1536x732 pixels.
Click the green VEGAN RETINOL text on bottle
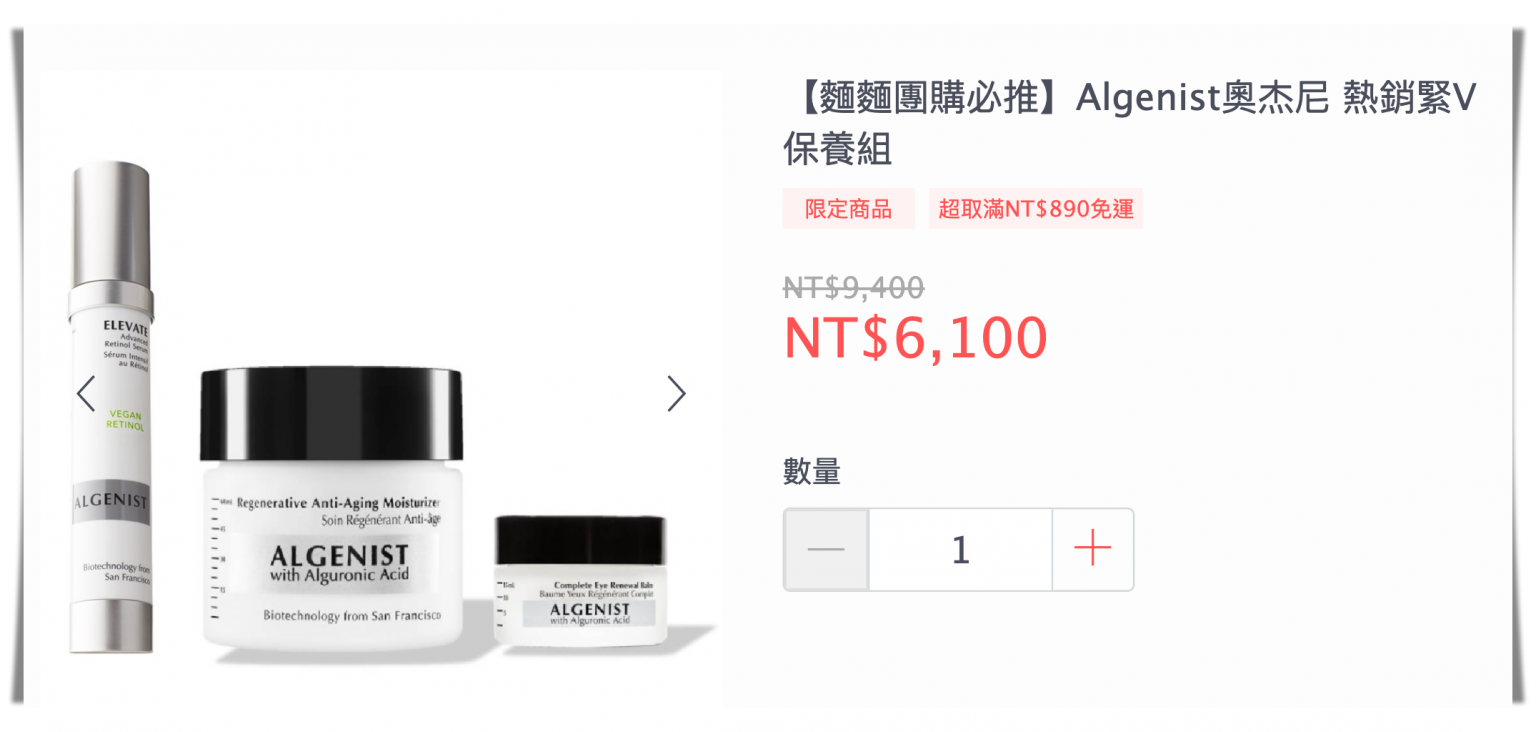pyautogui.click(x=127, y=419)
